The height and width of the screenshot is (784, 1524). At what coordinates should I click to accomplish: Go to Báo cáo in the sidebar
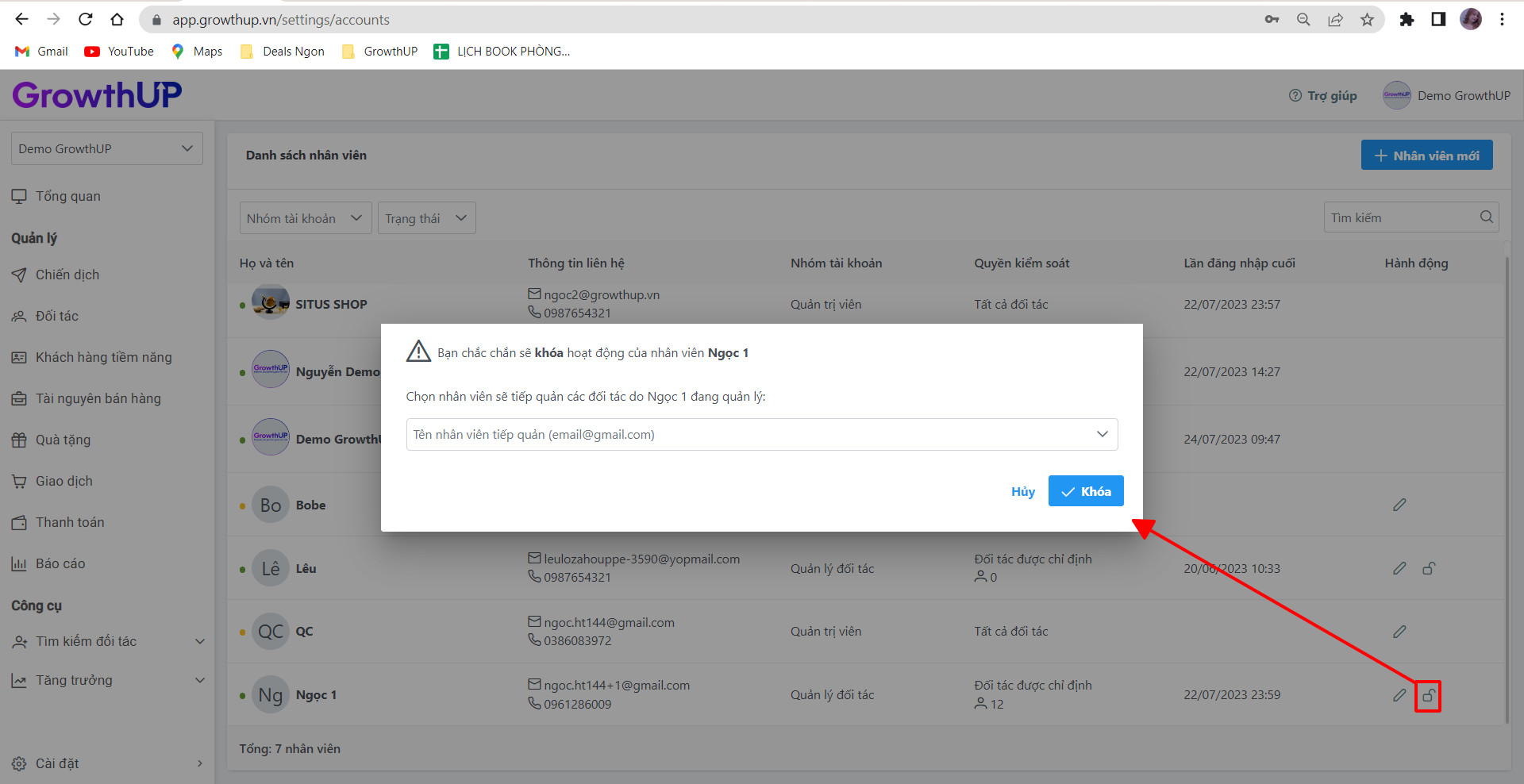point(60,563)
